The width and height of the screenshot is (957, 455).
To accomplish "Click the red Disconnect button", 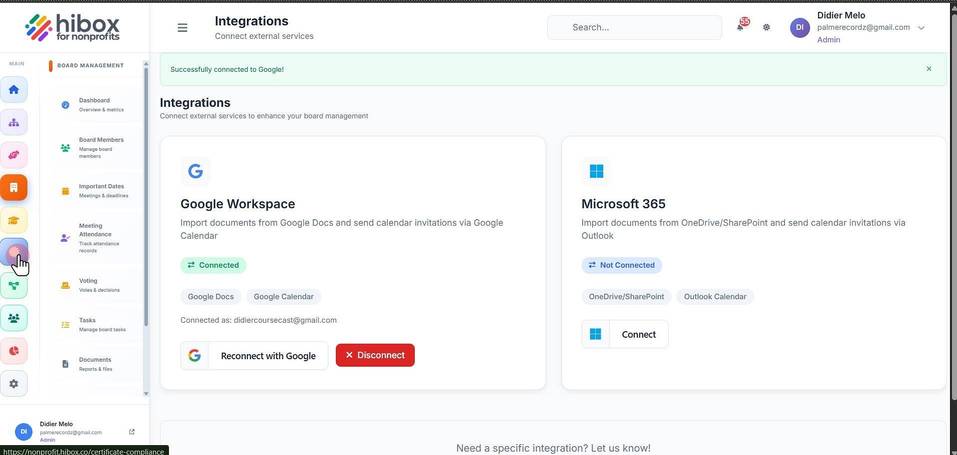I will 375,355.
